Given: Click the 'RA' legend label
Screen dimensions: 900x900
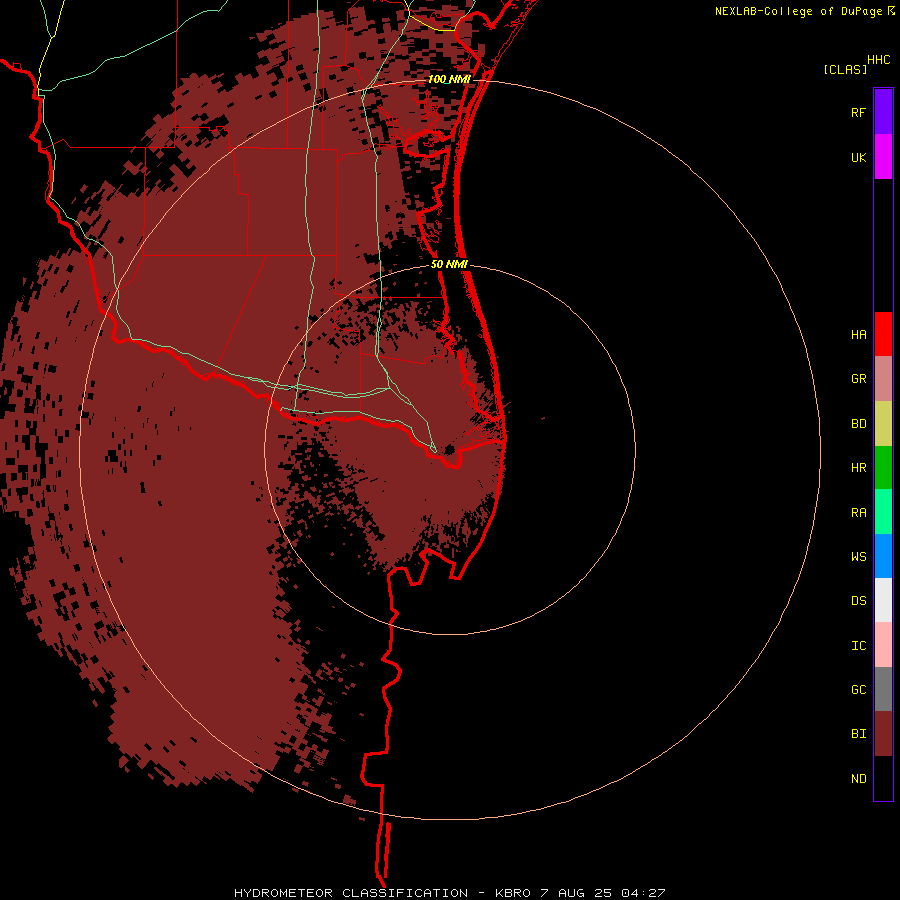Looking at the screenshot, I should (x=858, y=513).
